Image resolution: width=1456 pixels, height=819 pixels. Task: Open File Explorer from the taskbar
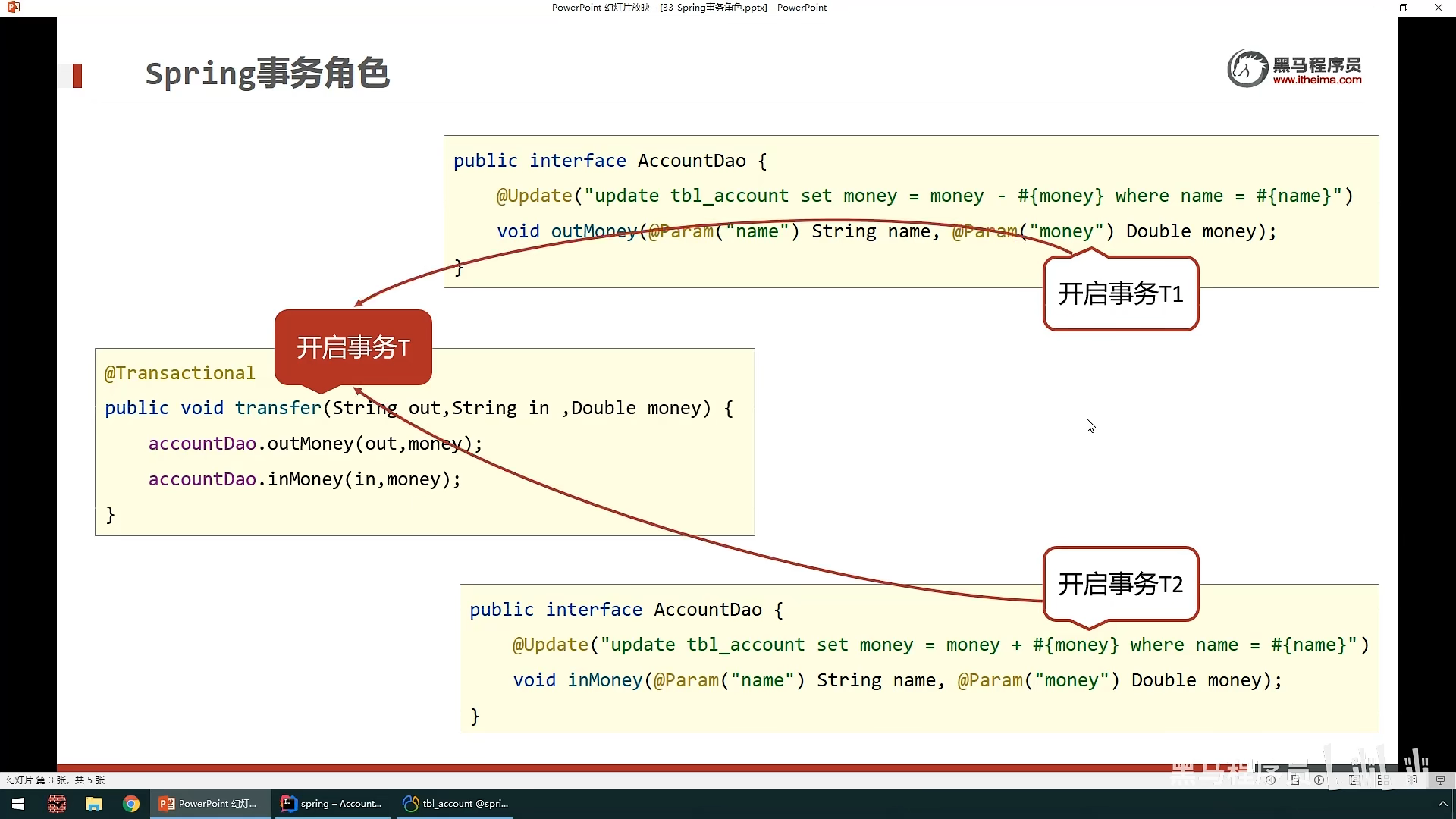pos(93,804)
